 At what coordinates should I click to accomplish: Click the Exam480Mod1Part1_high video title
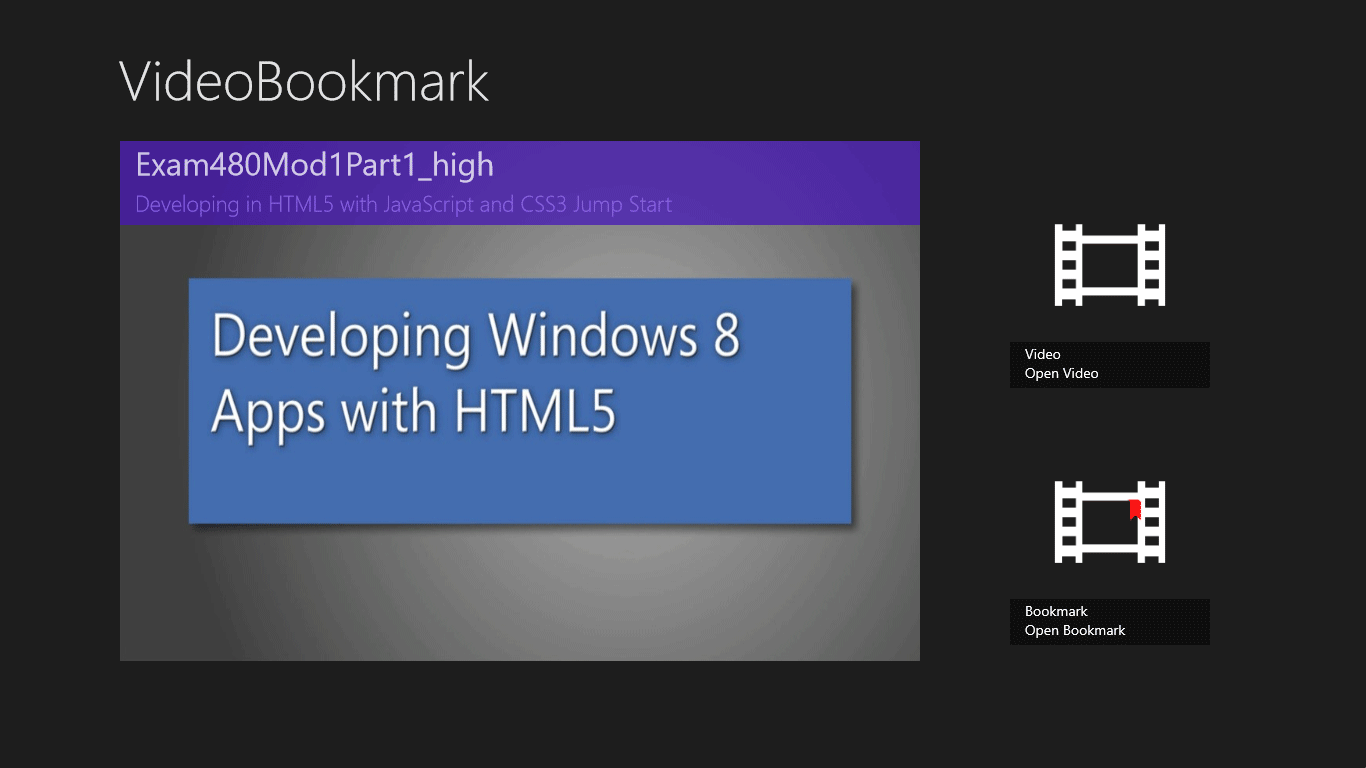[314, 165]
